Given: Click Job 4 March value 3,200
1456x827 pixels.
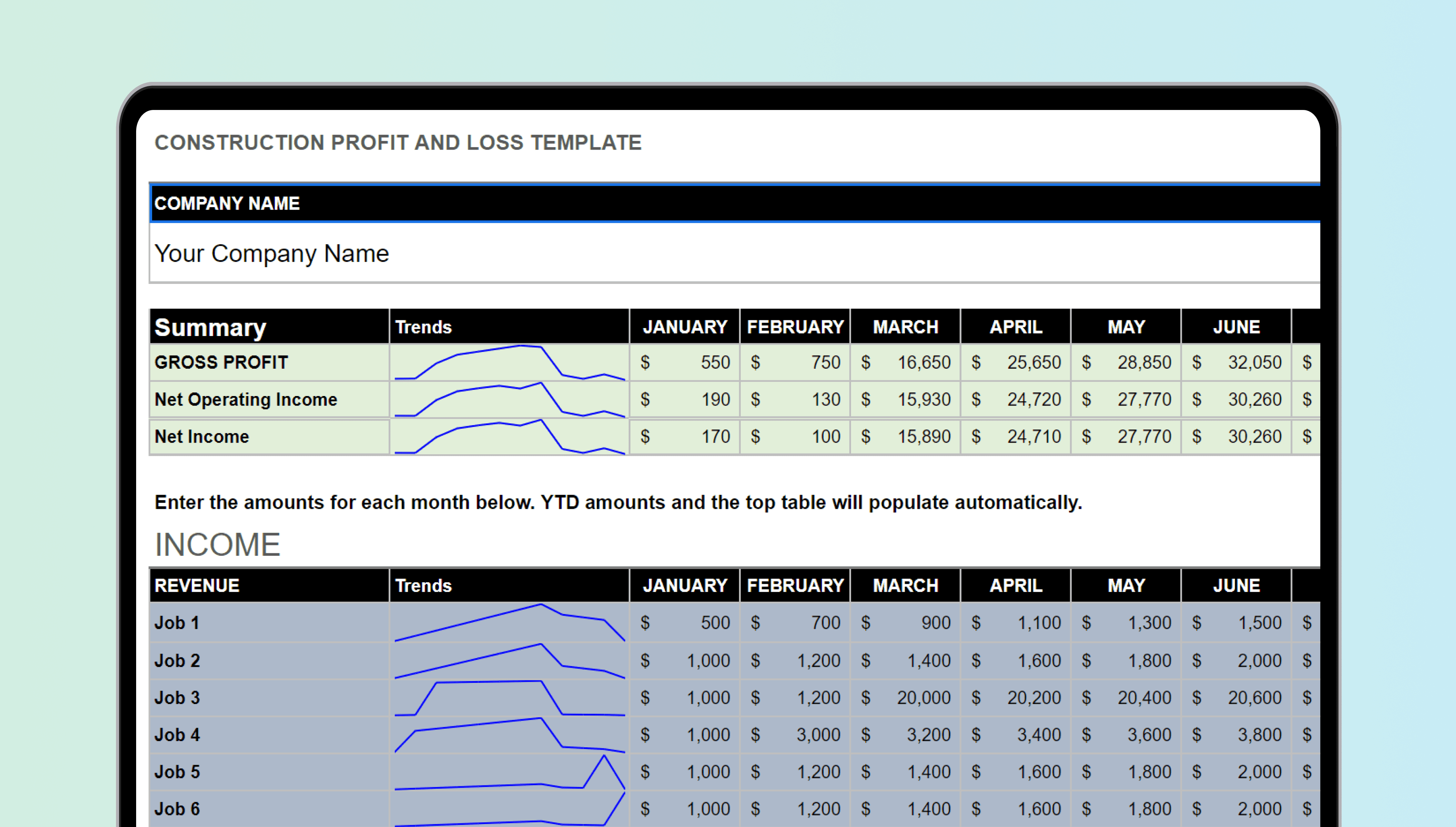Looking at the screenshot, I should (905, 735).
